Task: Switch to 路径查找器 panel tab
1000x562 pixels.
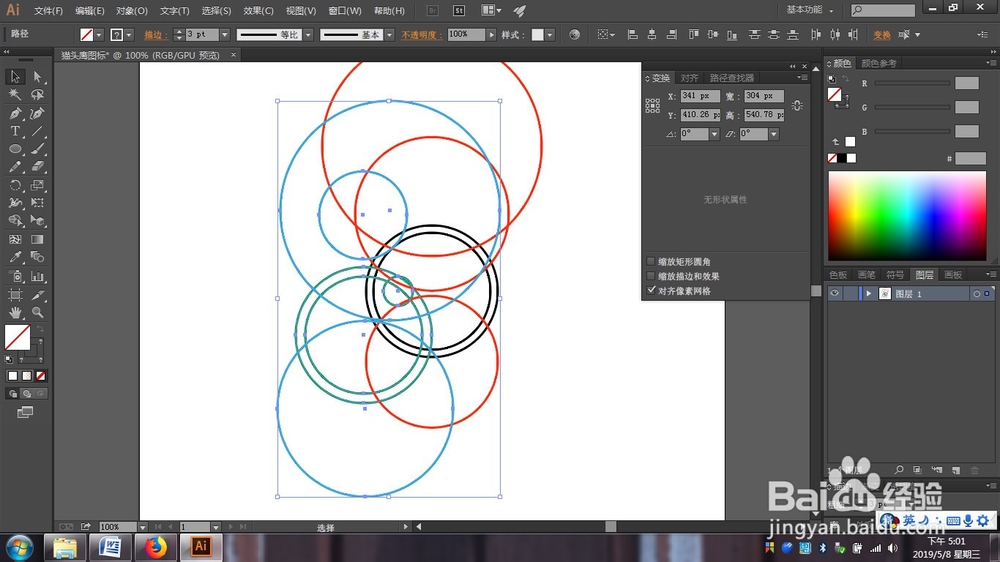Action: pyautogui.click(x=732, y=78)
